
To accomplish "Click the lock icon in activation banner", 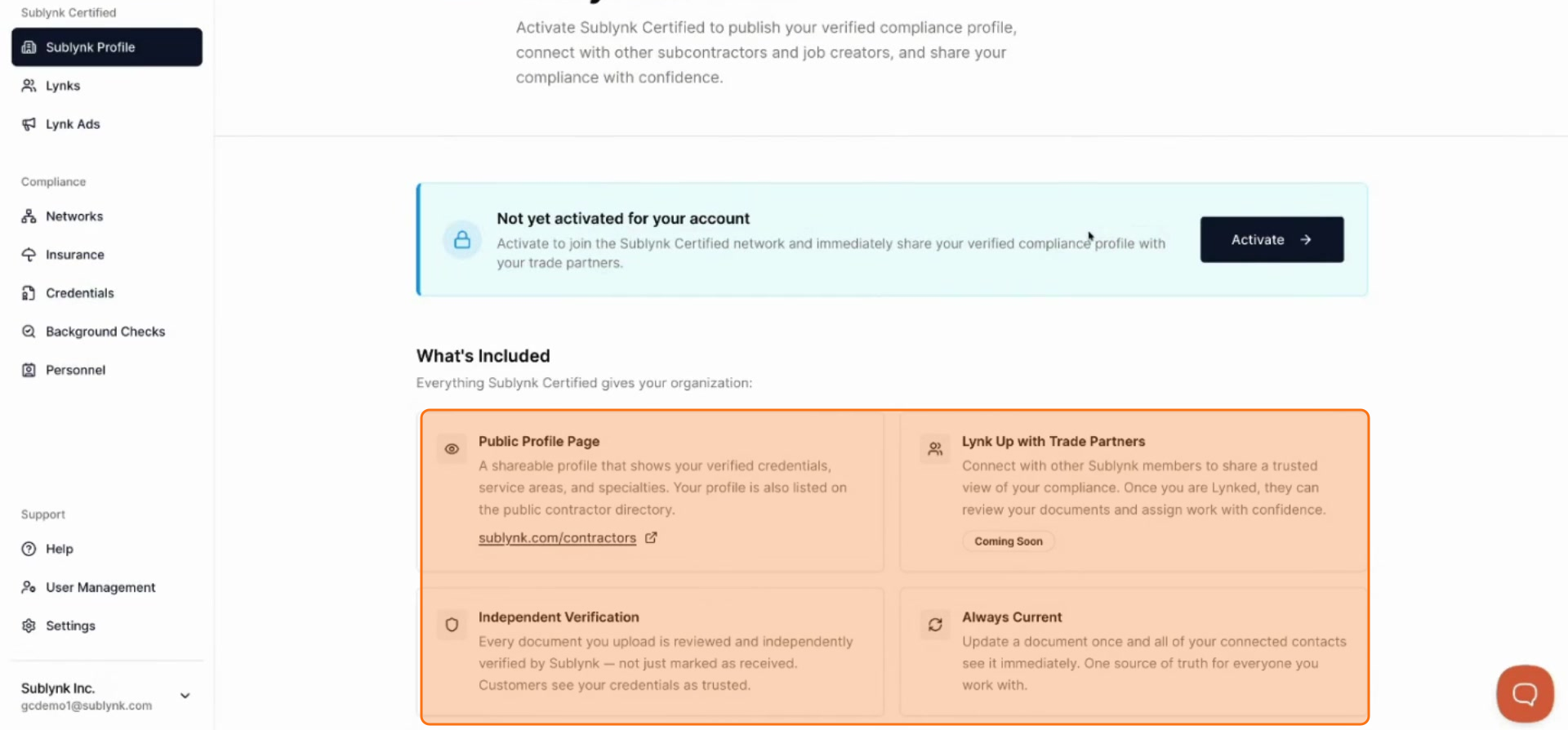I will tap(462, 240).
